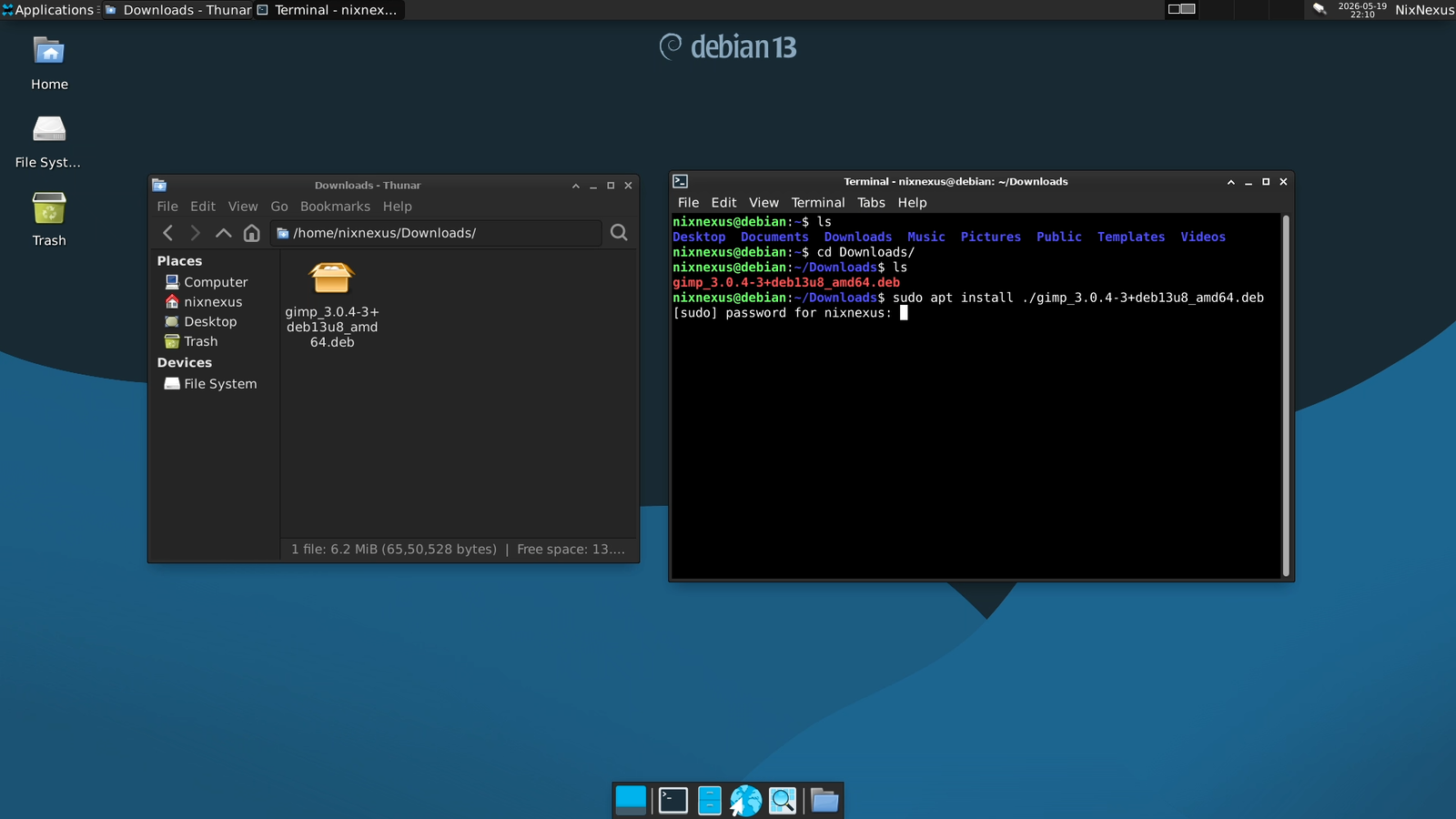The height and width of the screenshot is (819, 1456).
Task: Click the Devices heading in sidebar
Action: coord(185,363)
